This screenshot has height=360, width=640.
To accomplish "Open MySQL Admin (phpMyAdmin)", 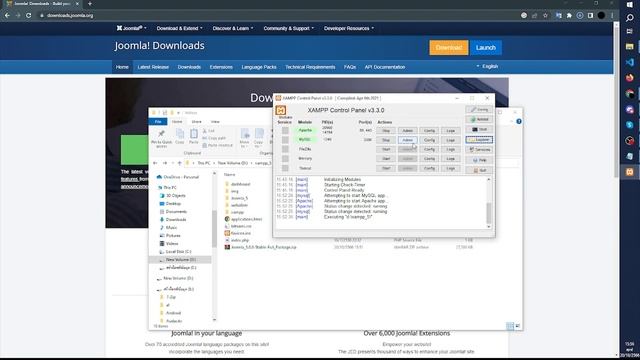I will point(407,140).
